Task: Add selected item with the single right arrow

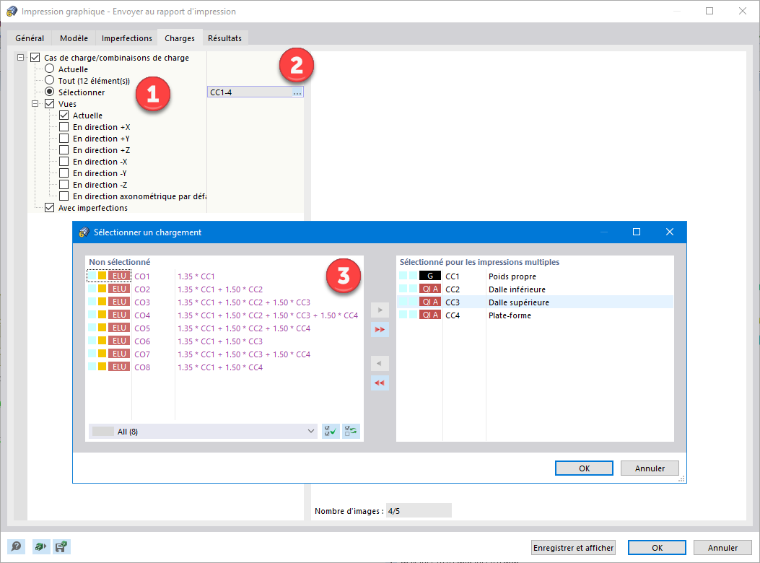Action: pyautogui.click(x=380, y=310)
